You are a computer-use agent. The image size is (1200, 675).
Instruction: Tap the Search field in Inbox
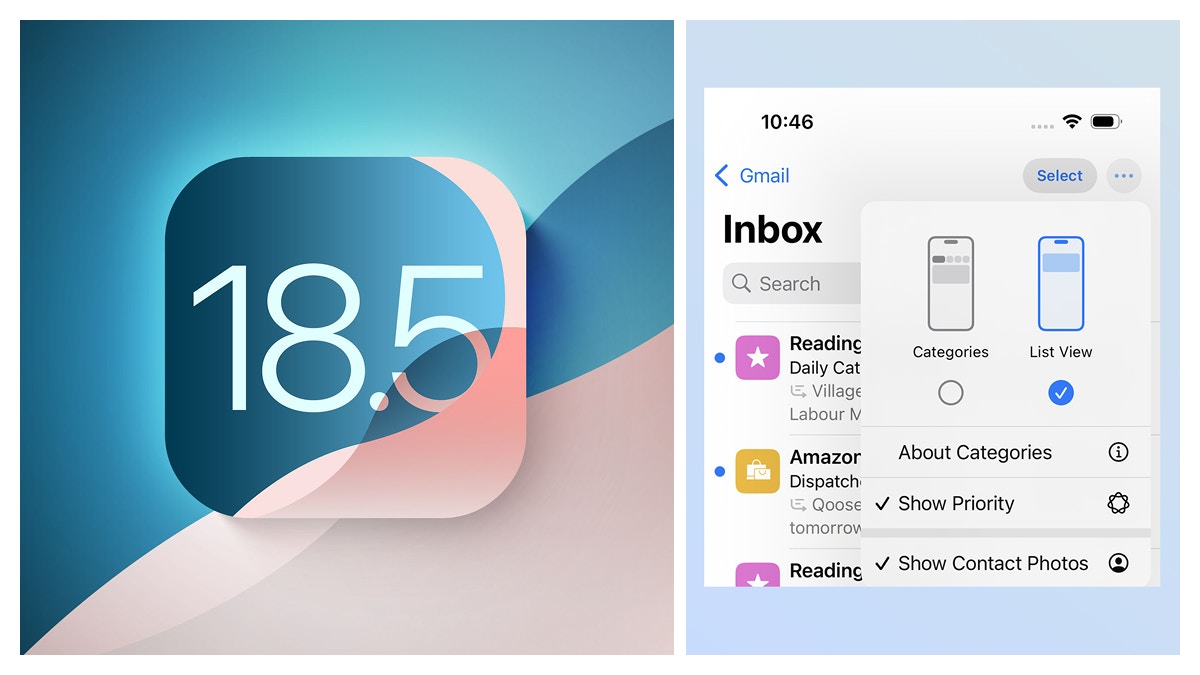click(792, 284)
